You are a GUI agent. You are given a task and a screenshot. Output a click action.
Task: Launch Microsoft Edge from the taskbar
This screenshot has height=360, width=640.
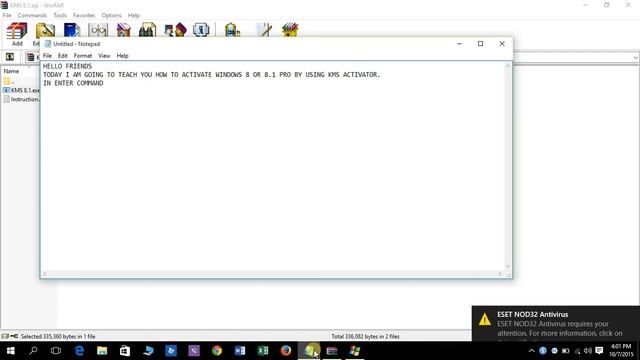click(x=79, y=351)
